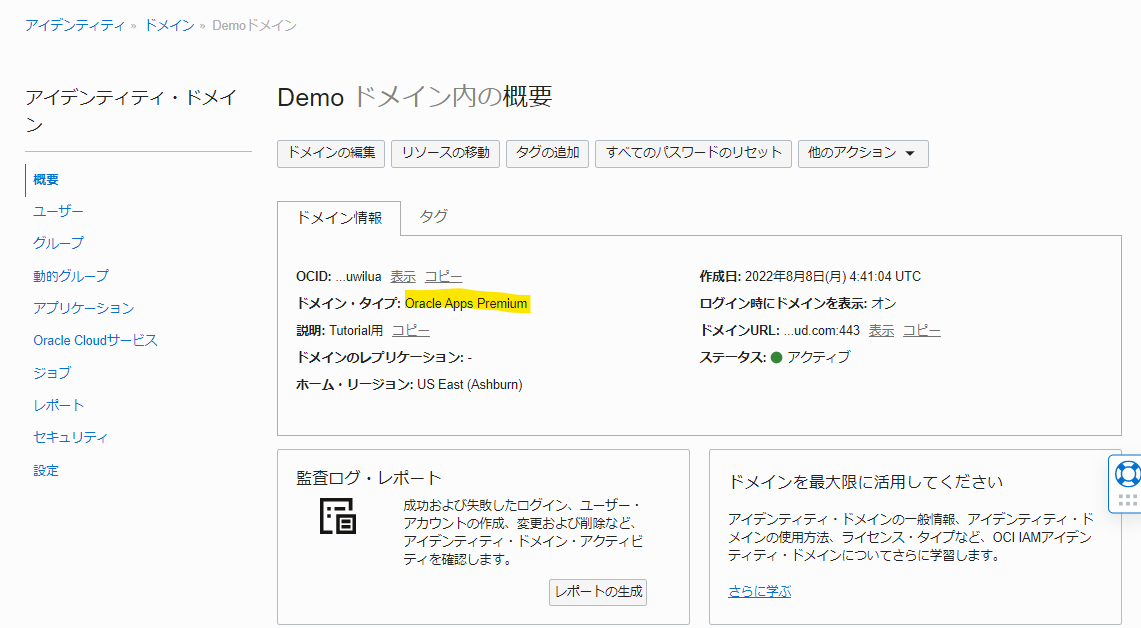Viewport: 1141px width, 628px height.
Task: Click the ドメインの編集 button
Action: (x=331, y=153)
